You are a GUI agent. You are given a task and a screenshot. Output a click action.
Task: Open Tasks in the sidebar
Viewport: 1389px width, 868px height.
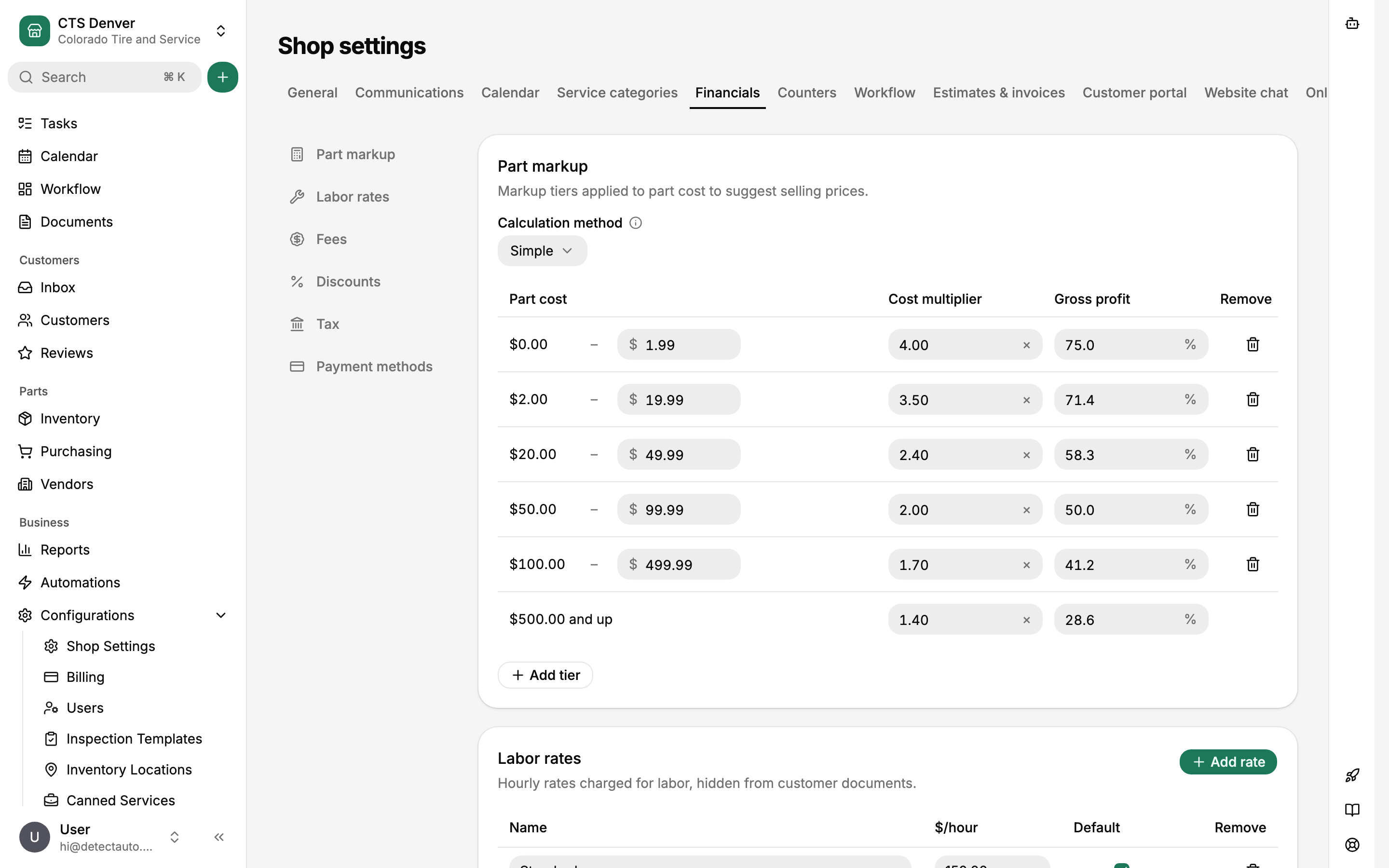(123, 123)
